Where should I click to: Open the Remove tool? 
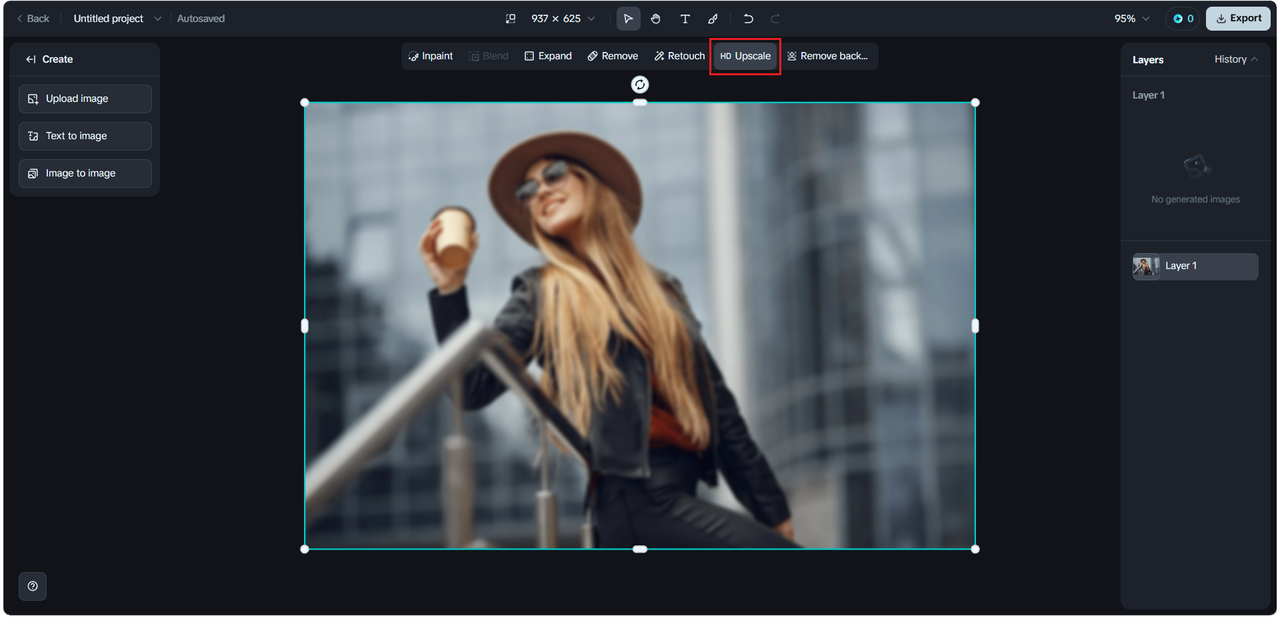click(x=612, y=56)
